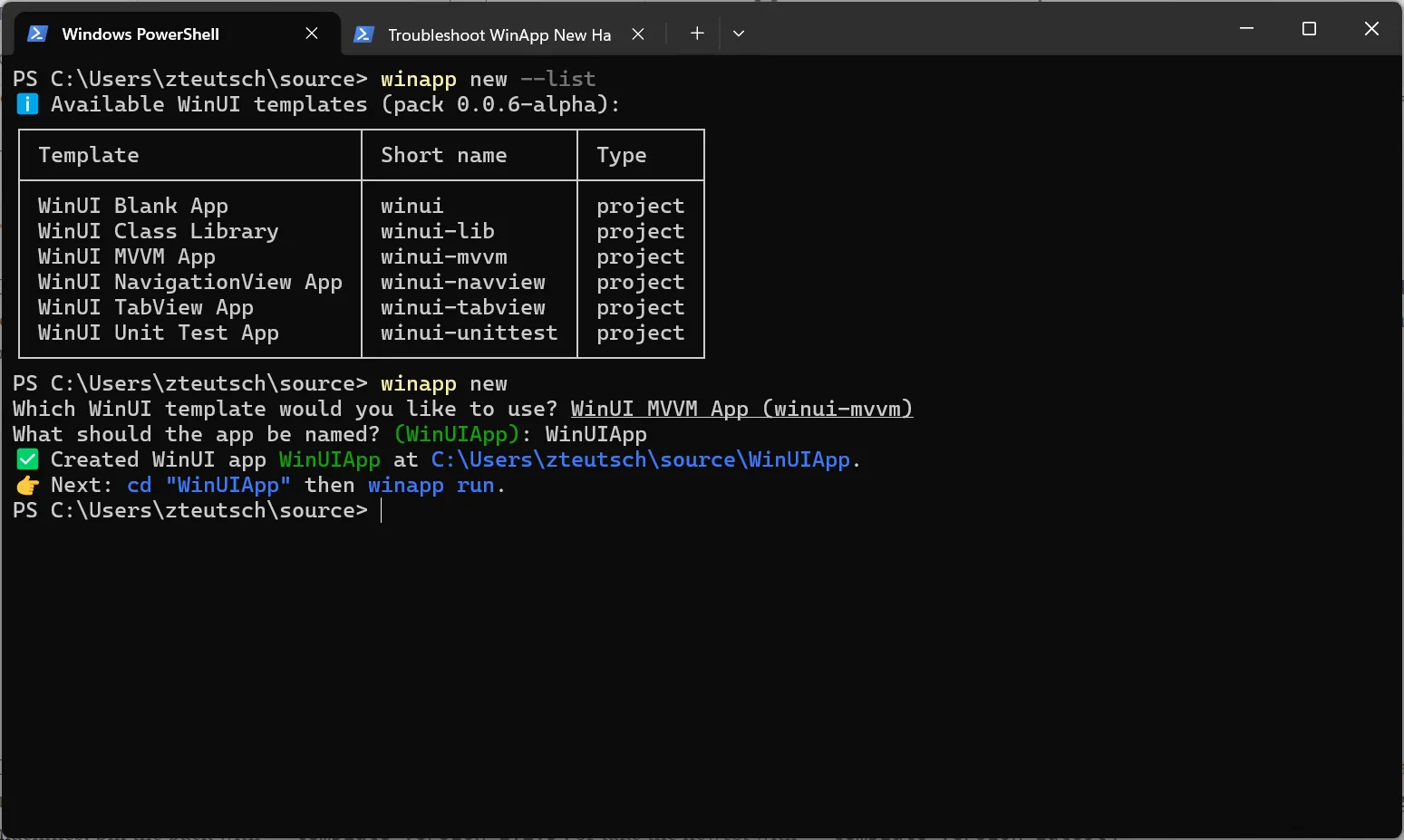This screenshot has height=840, width=1404.
Task: Click short name 'winui-unittest'
Action: click(x=469, y=333)
